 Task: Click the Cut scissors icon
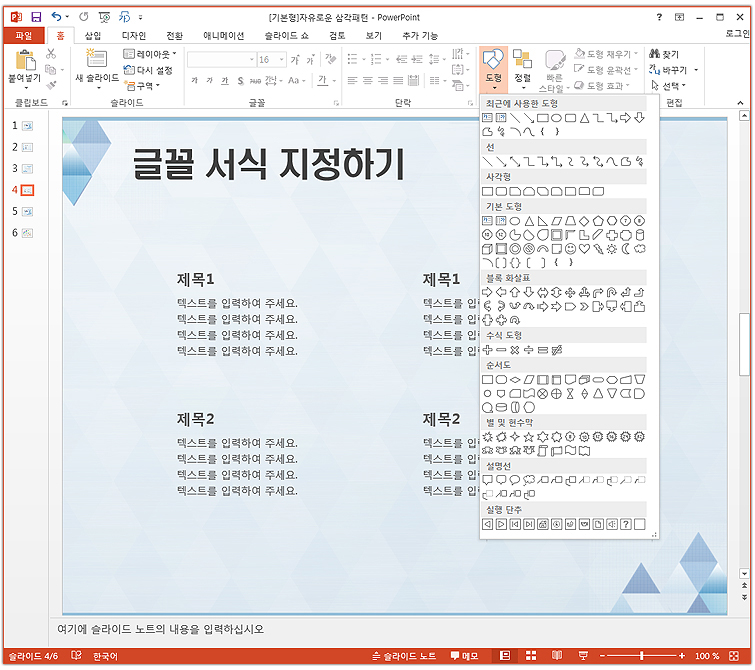tap(51, 53)
